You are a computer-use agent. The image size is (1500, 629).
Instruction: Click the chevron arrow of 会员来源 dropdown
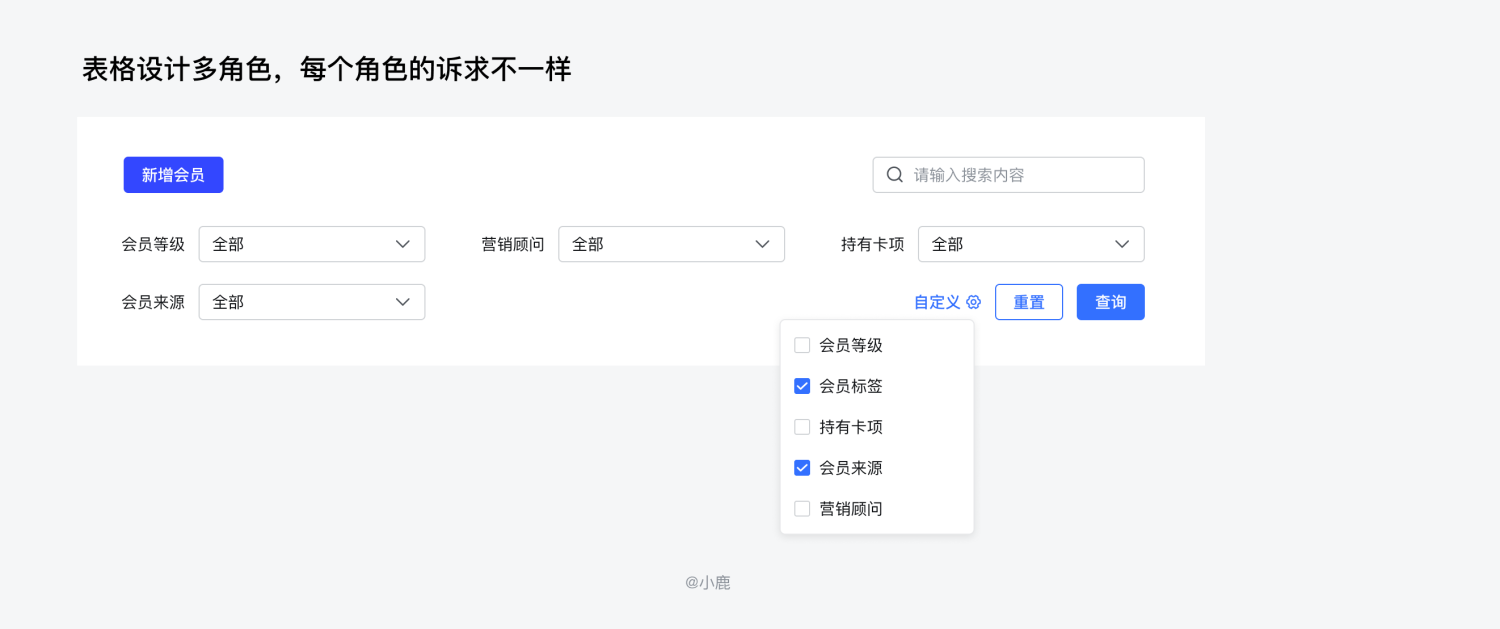coord(403,302)
